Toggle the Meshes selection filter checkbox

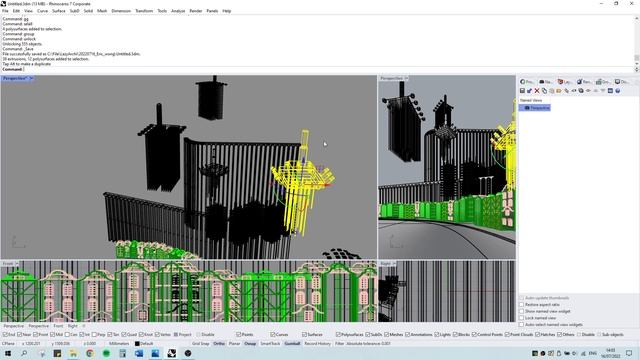386,335
